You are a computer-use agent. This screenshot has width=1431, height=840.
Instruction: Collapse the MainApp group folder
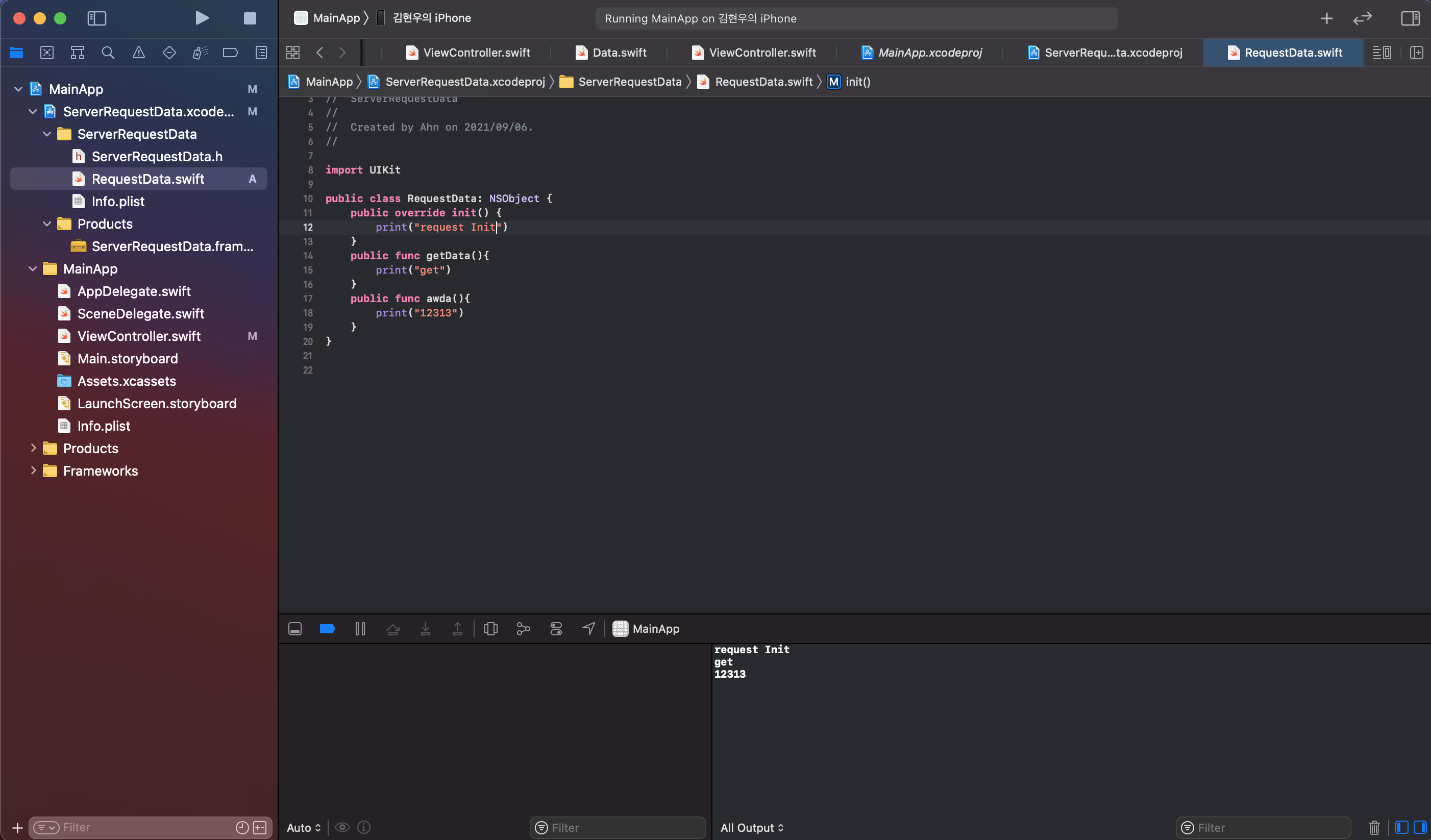click(x=32, y=268)
